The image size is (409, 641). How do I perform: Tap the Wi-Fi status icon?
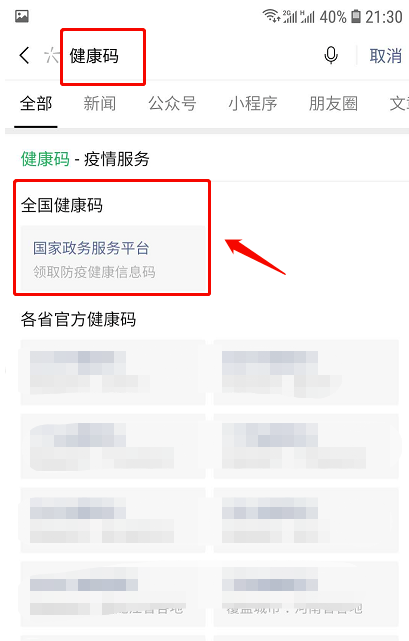pos(270,16)
